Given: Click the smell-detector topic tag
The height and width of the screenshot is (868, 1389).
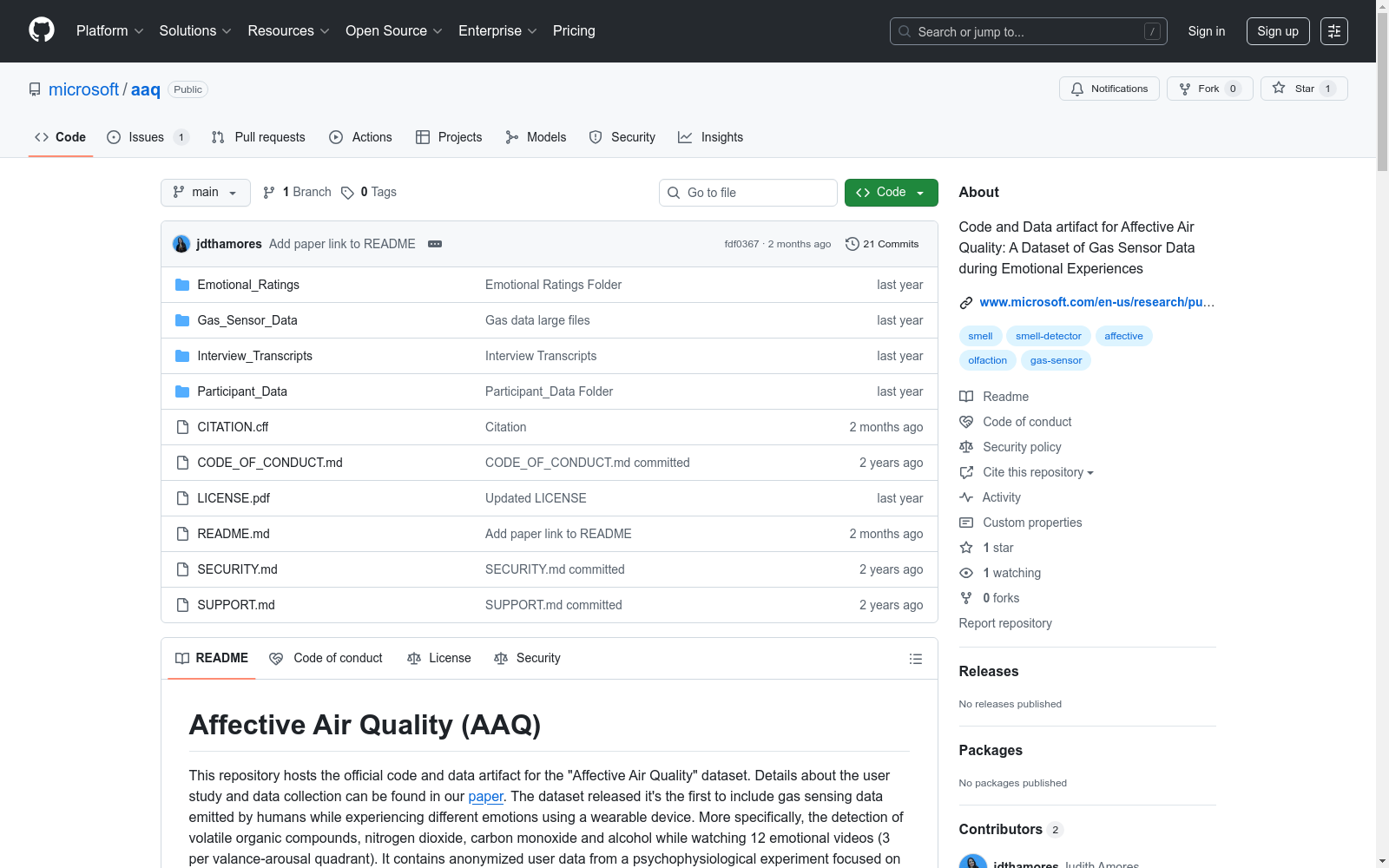Looking at the screenshot, I should [x=1049, y=336].
